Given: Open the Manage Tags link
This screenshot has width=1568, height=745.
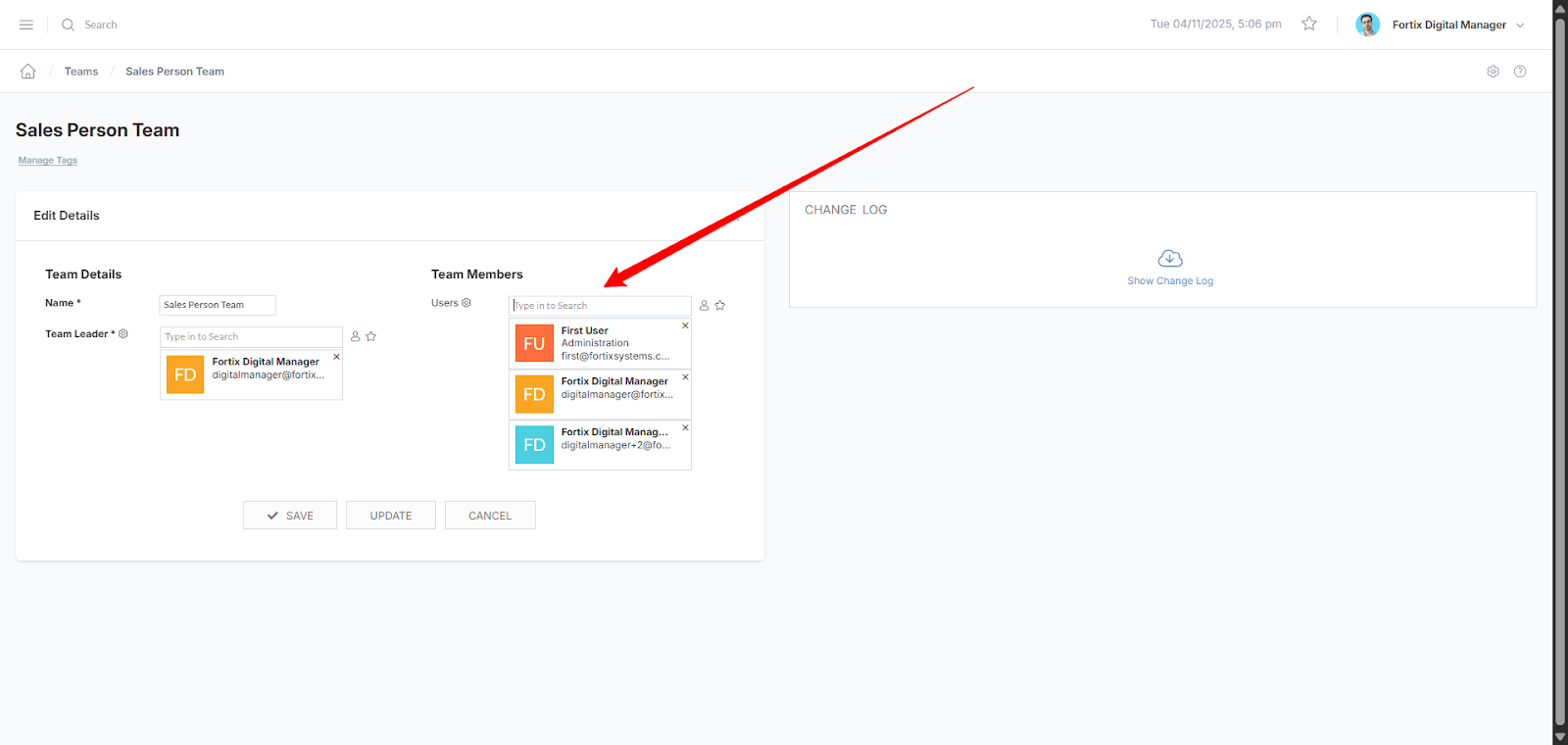Looking at the screenshot, I should [47, 161].
